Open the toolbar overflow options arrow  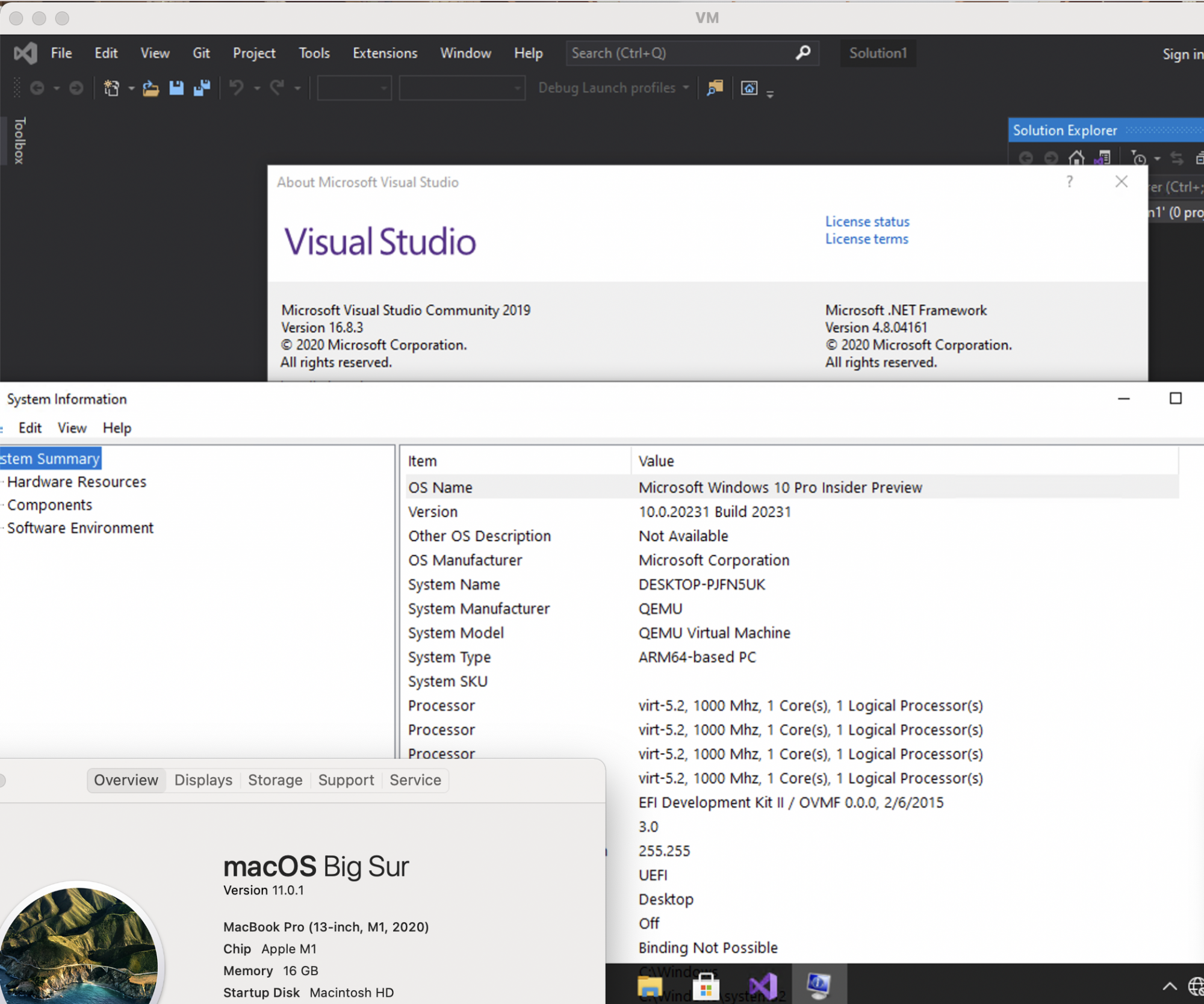click(x=770, y=94)
